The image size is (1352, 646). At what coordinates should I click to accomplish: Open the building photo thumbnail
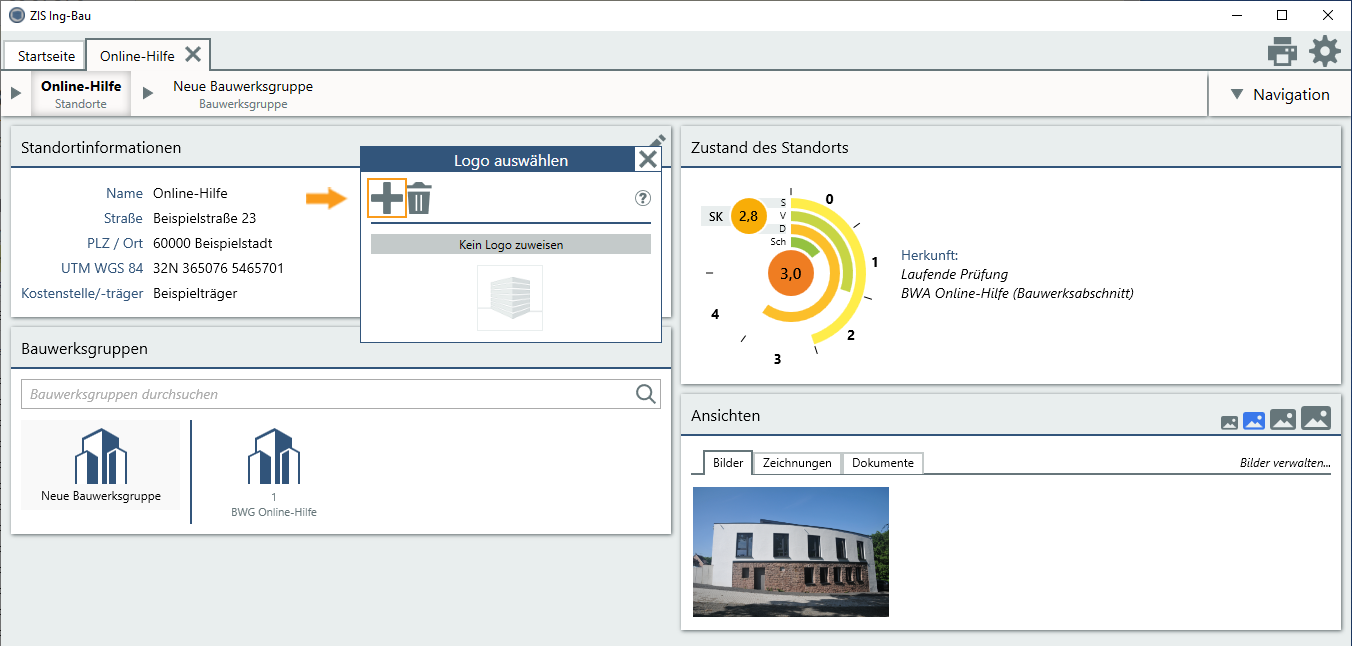click(x=790, y=552)
